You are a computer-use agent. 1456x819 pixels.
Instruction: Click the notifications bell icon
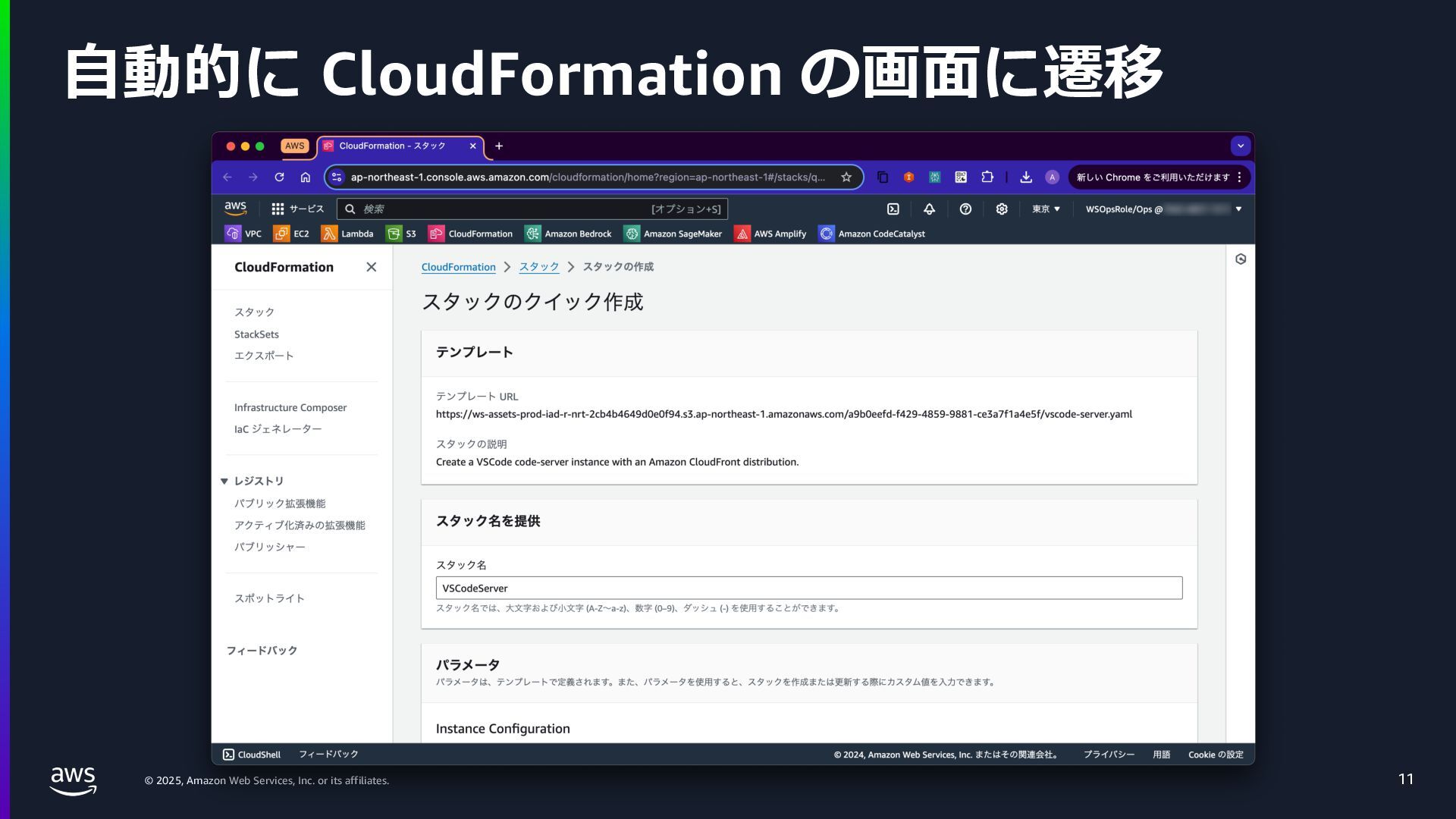click(929, 209)
